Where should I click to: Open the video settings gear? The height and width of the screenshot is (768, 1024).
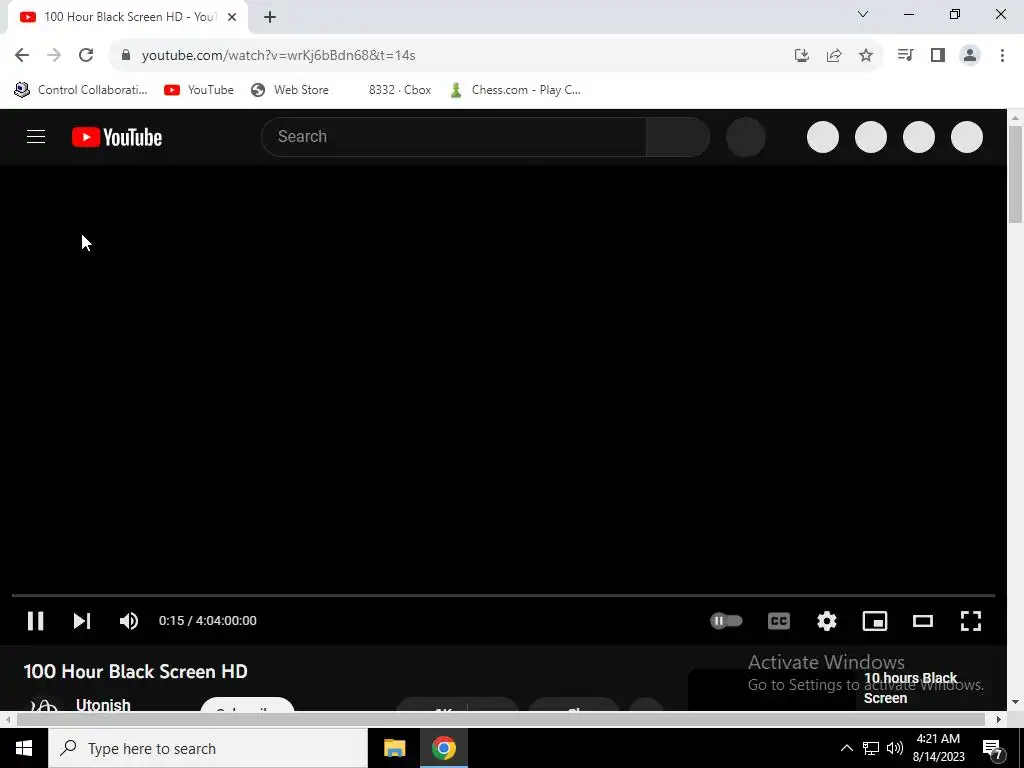827,620
